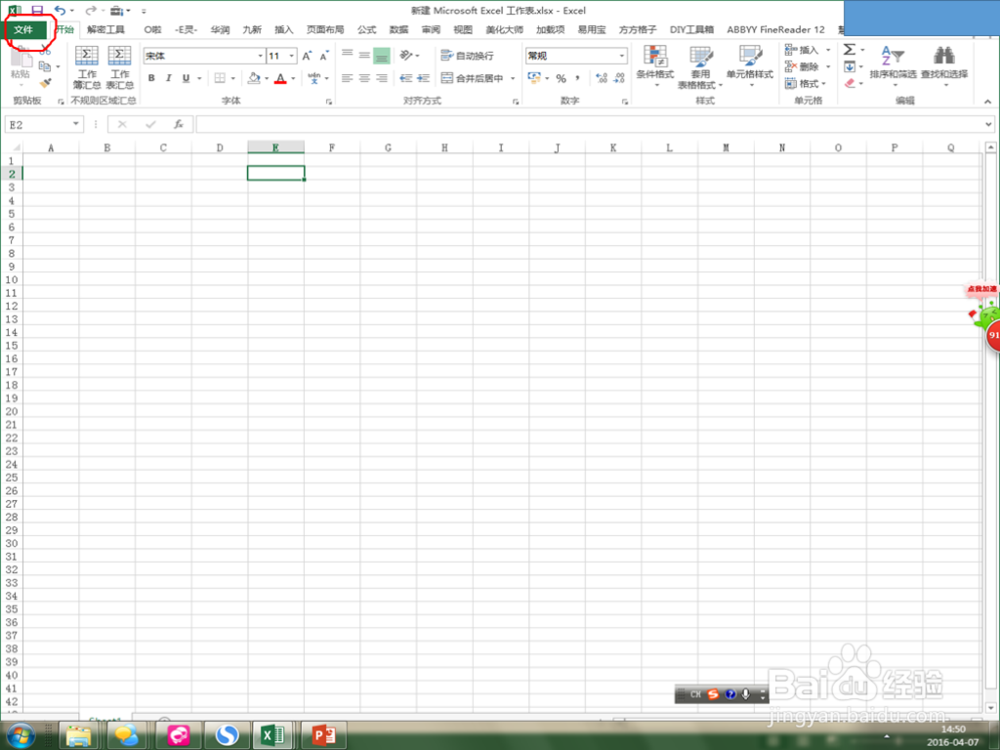Apply the red font color A
Image resolution: width=1000 pixels, height=750 pixels.
click(281, 78)
